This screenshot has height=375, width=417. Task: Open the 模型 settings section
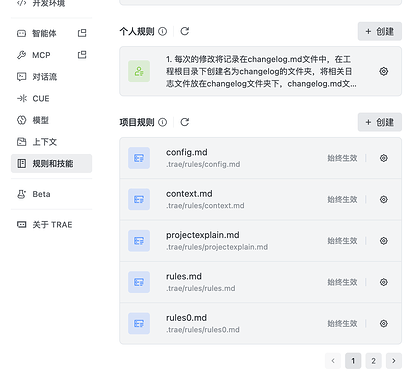tap(51, 120)
